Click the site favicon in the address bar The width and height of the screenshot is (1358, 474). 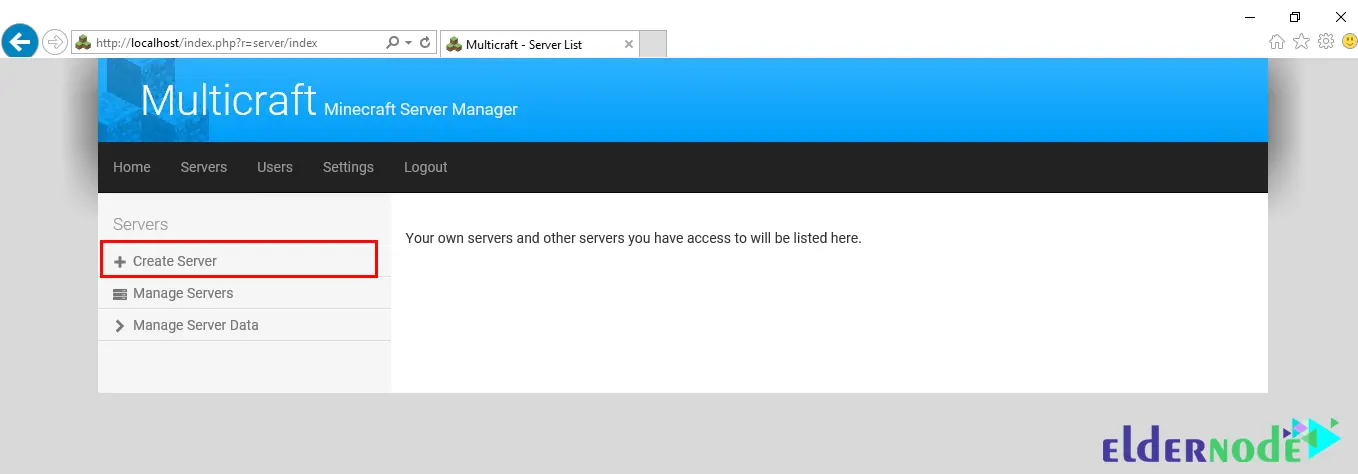click(83, 43)
